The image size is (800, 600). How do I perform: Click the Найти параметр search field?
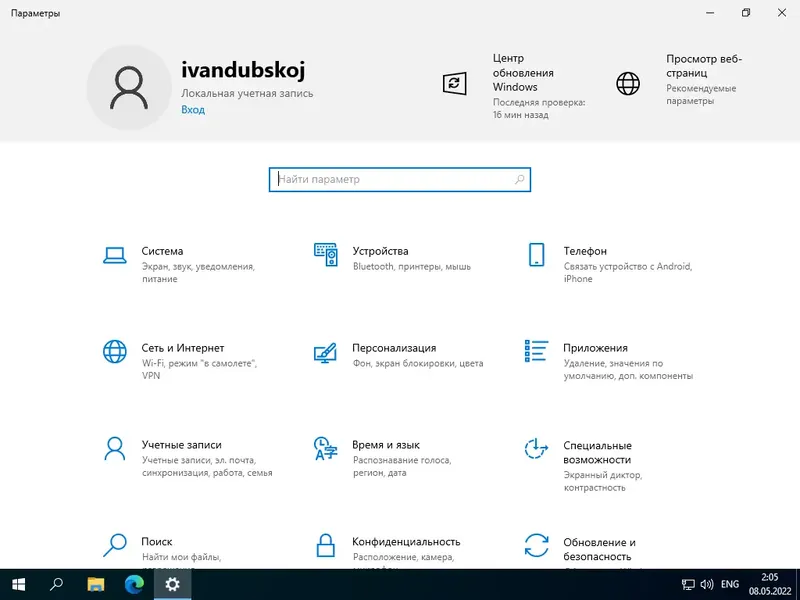(x=400, y=179)
